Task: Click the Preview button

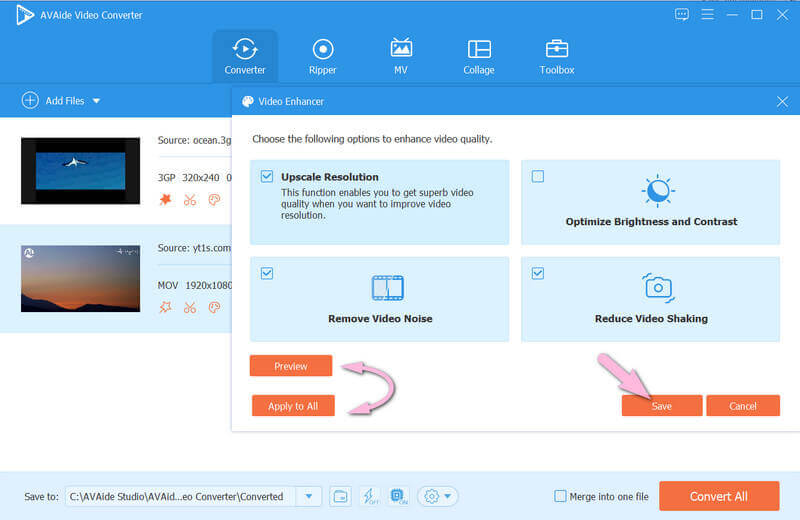Action: coord(291,366)
